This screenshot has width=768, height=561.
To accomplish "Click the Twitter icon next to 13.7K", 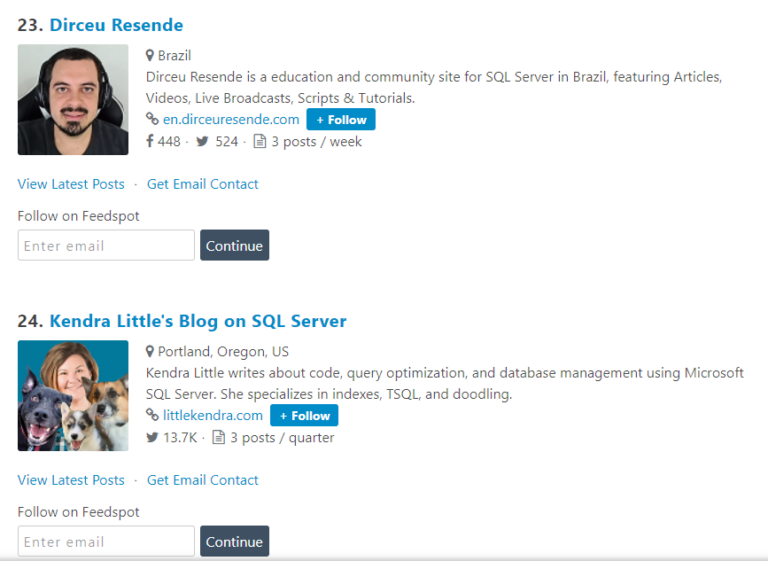I will (152, 438).
